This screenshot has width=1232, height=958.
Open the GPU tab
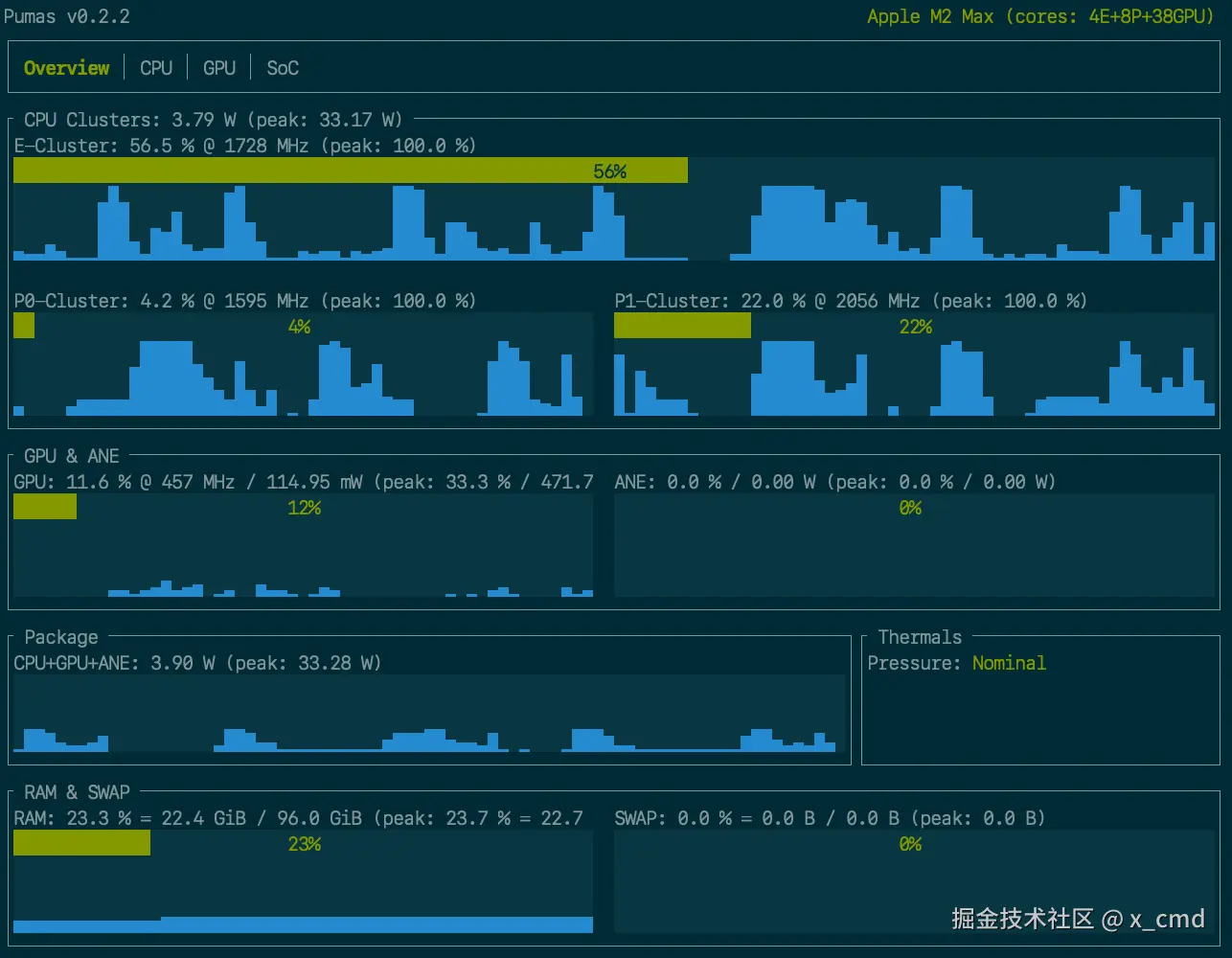[x=219, y=68]
